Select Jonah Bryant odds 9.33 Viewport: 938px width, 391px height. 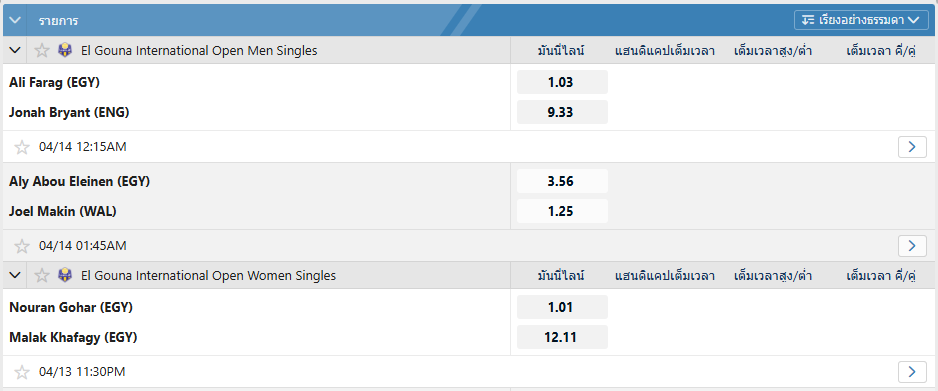[562, 112]
